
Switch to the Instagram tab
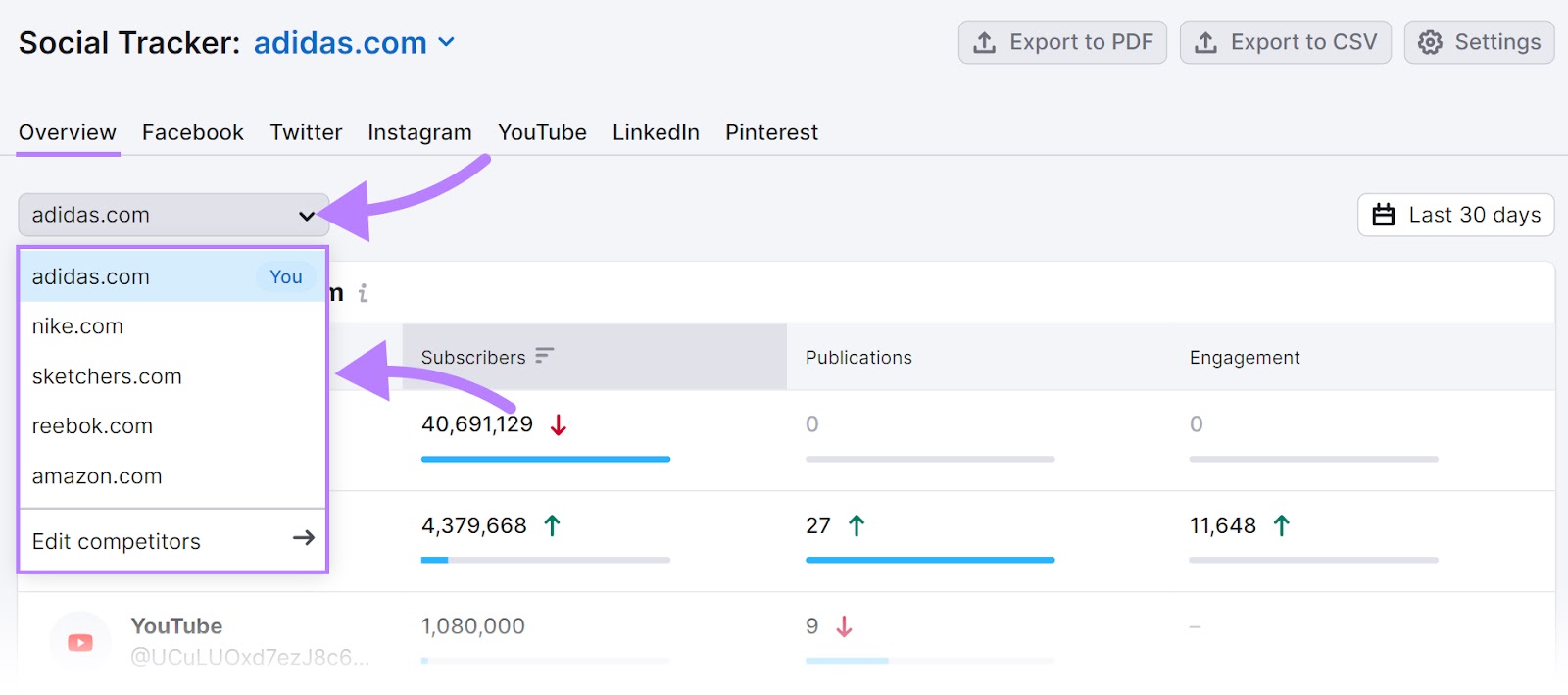coord(419,132)
